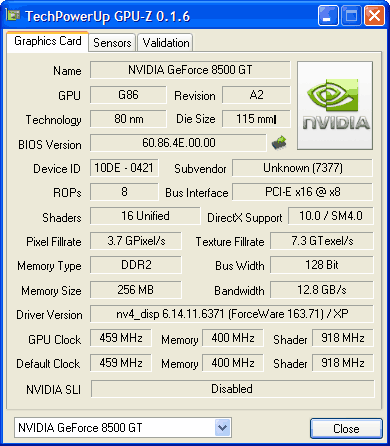Click the GPU Clock row Memory value 400 MHz
Screen dimensions: 390x446
(x=232, y=338)
